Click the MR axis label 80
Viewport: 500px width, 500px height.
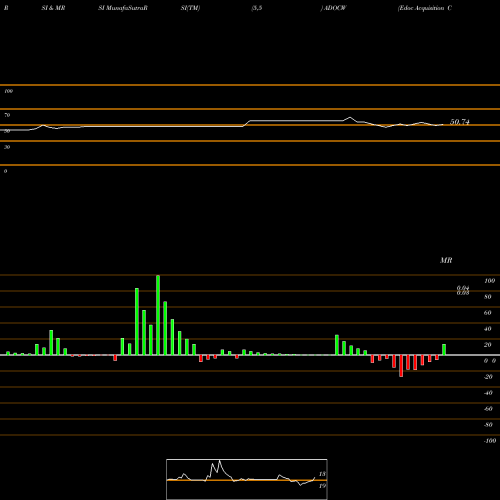[x=488, y=297]
